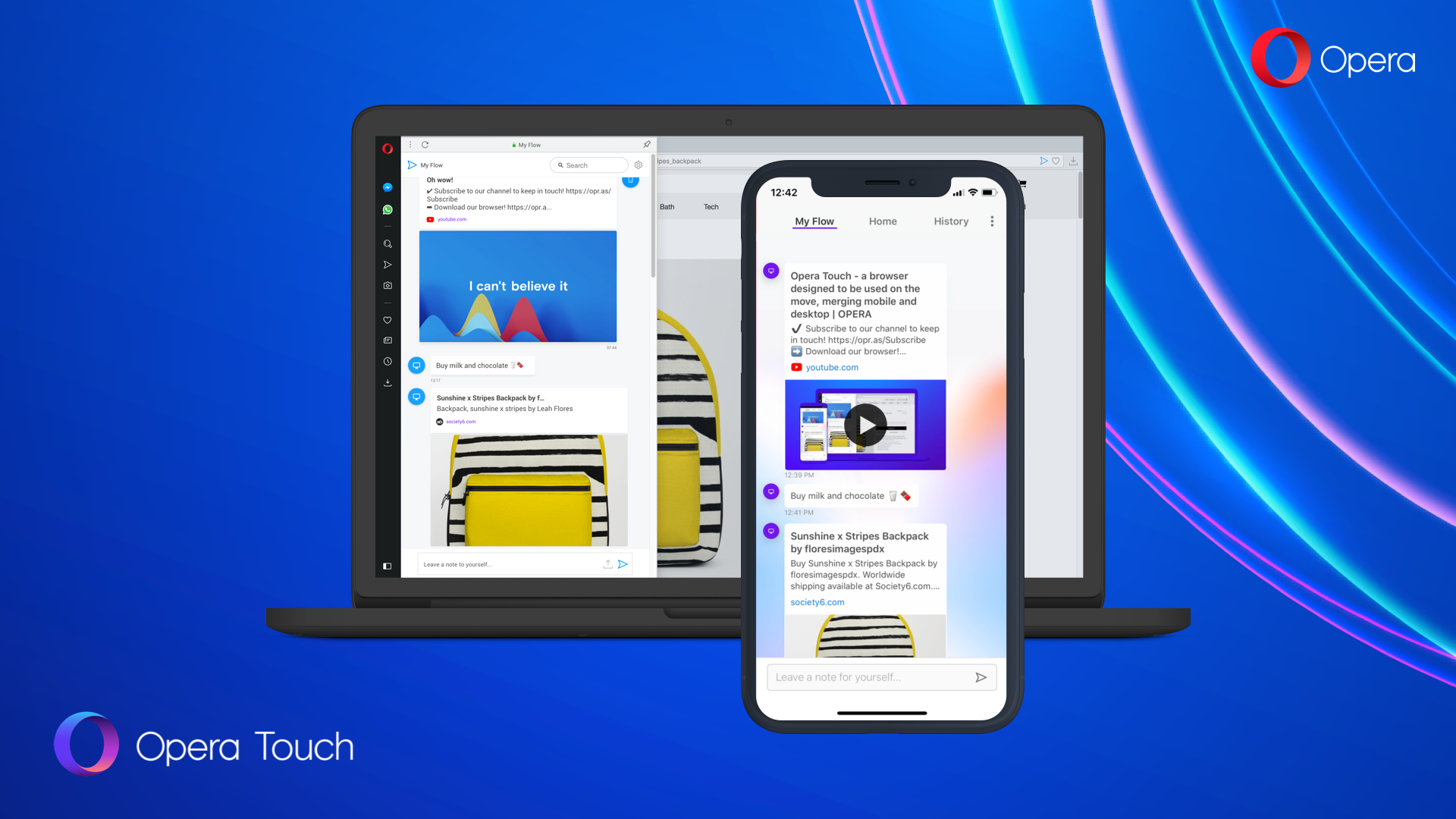Click the three-dot menu on mobile

[x=991, y=221]
